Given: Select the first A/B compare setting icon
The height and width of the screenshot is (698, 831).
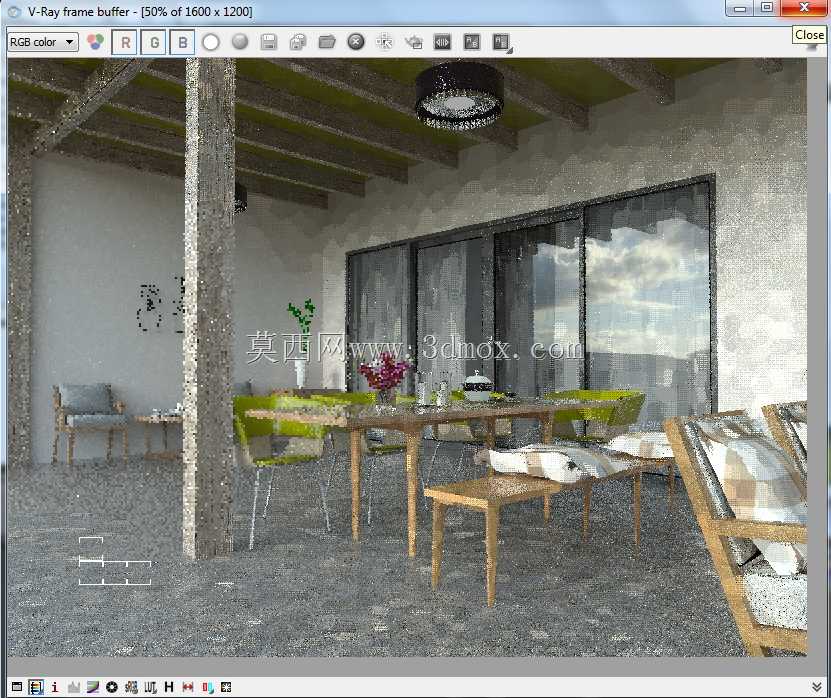Looking at the screenshot, I should tap(472, 42).
